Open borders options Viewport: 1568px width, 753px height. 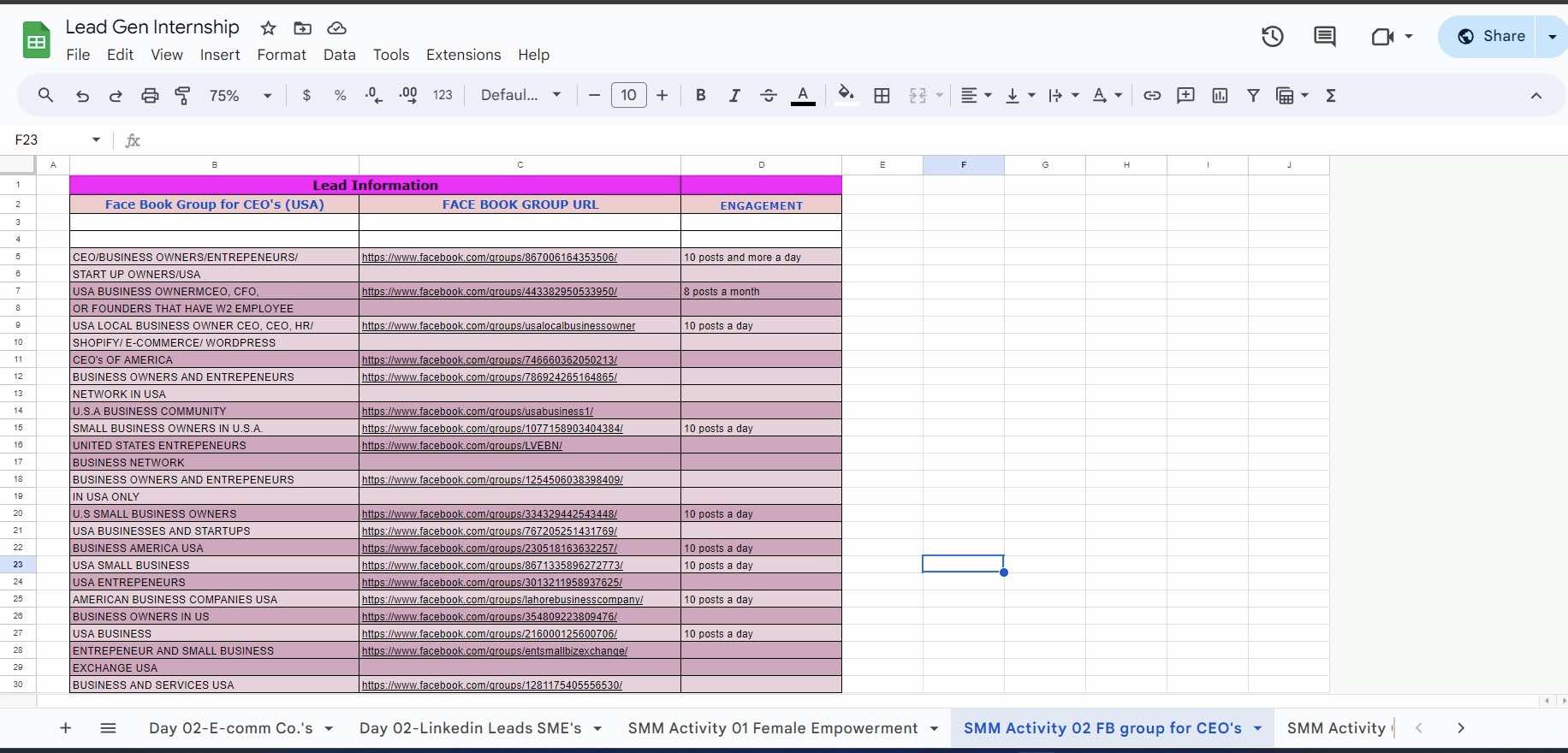click(882, 95)
